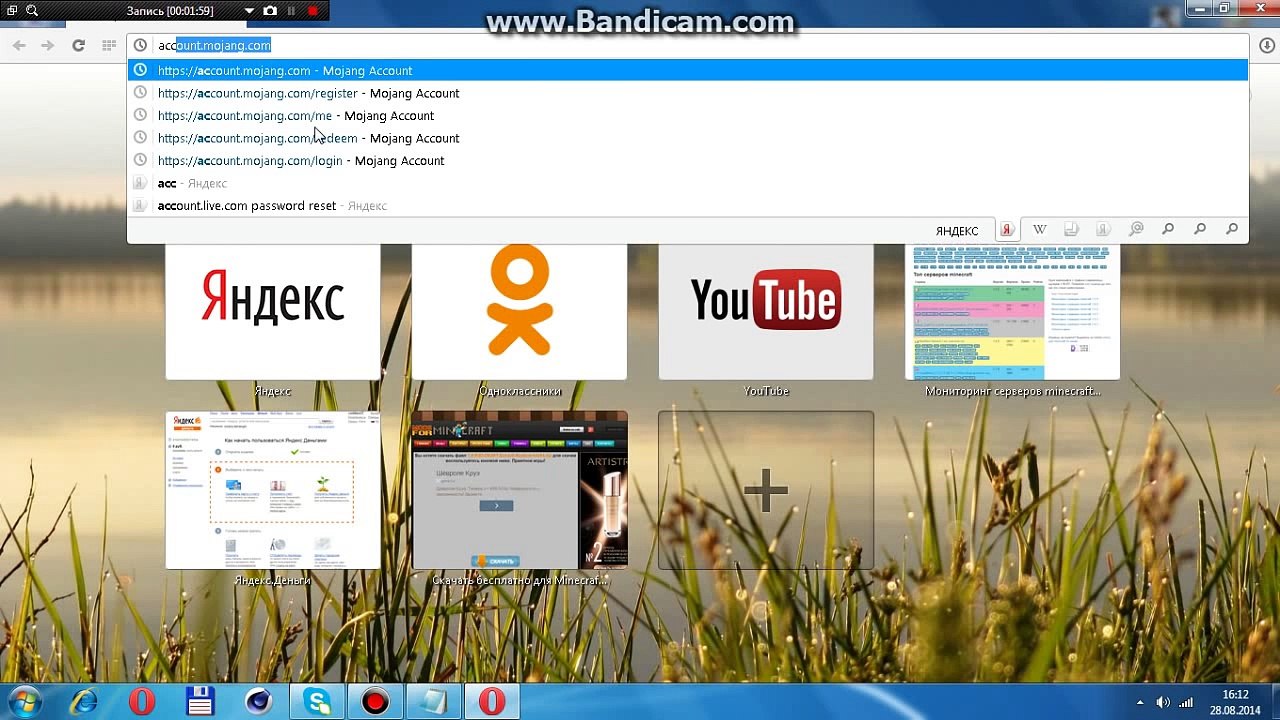
Task: Switch to Bandicam recorder on taskbar
Action: [375, 702]
